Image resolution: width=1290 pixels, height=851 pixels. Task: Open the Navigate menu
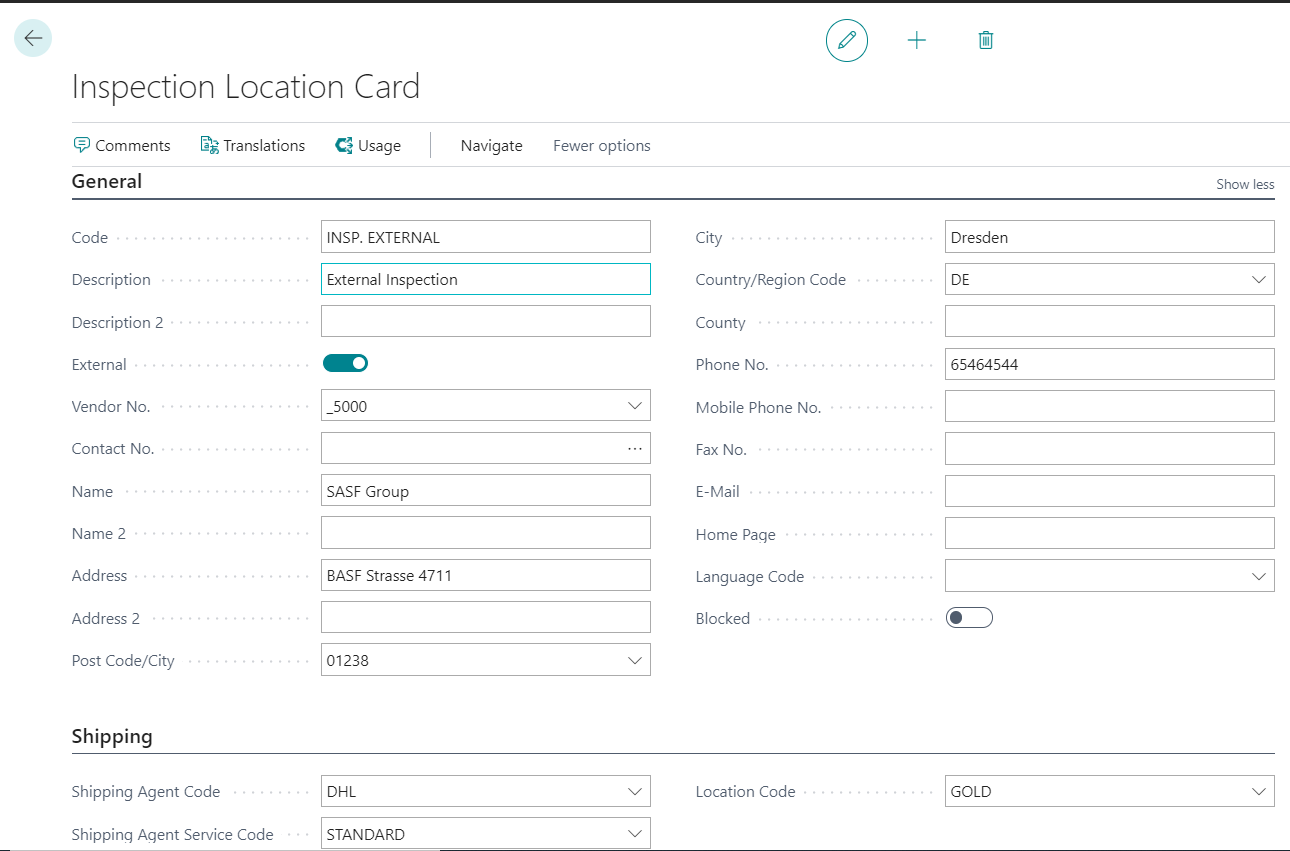click(491, 145)
